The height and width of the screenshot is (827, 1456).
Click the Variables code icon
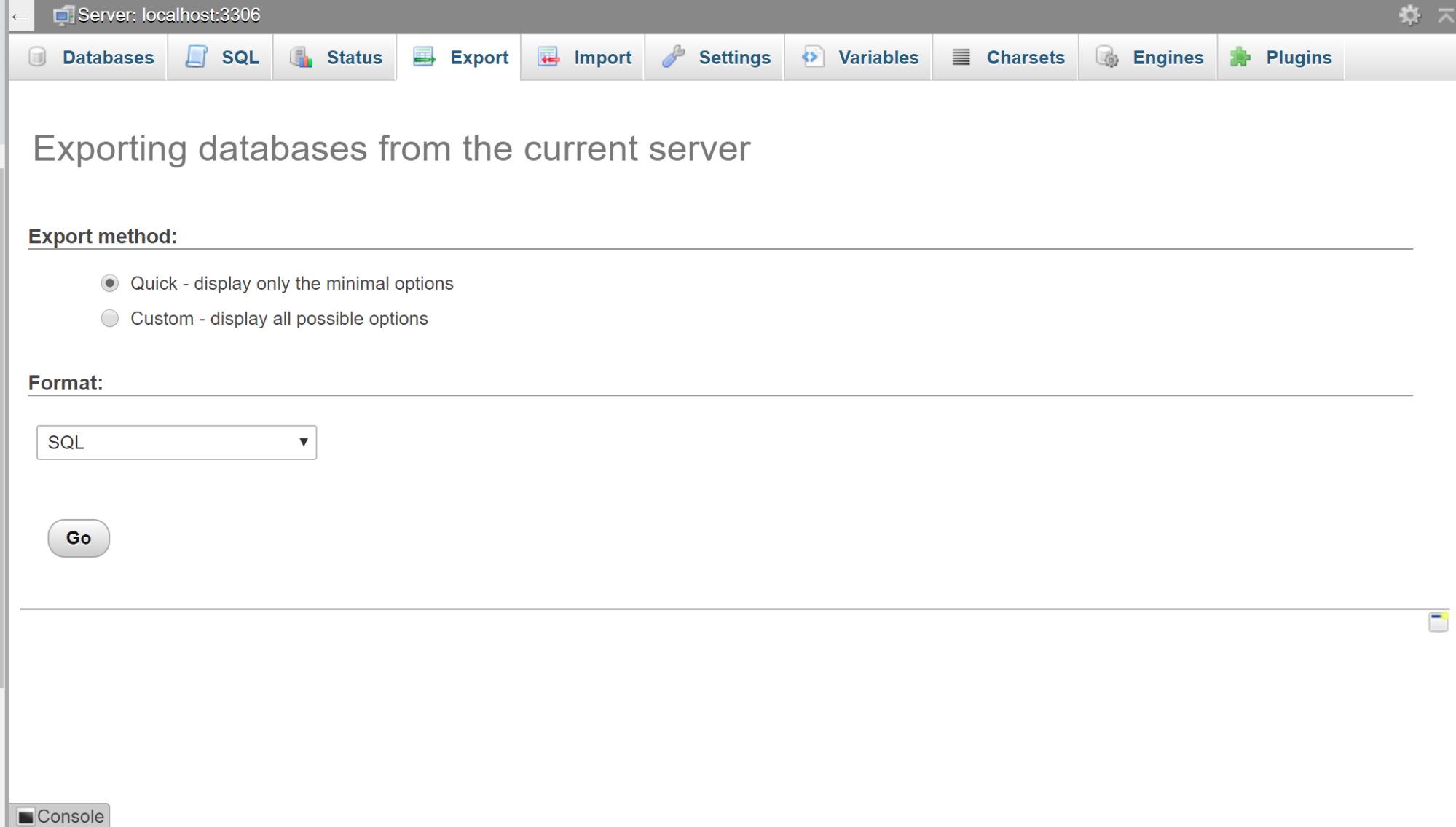[x=813, y=57]
